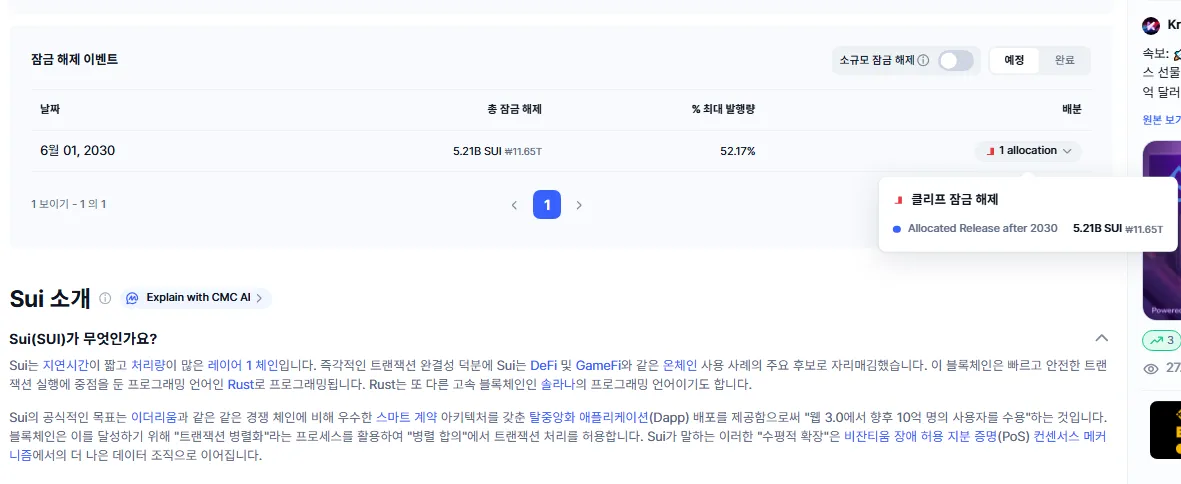Open the 원본 보기 link
This screenshot has width=1181, height=484.
click(1161, 120)
